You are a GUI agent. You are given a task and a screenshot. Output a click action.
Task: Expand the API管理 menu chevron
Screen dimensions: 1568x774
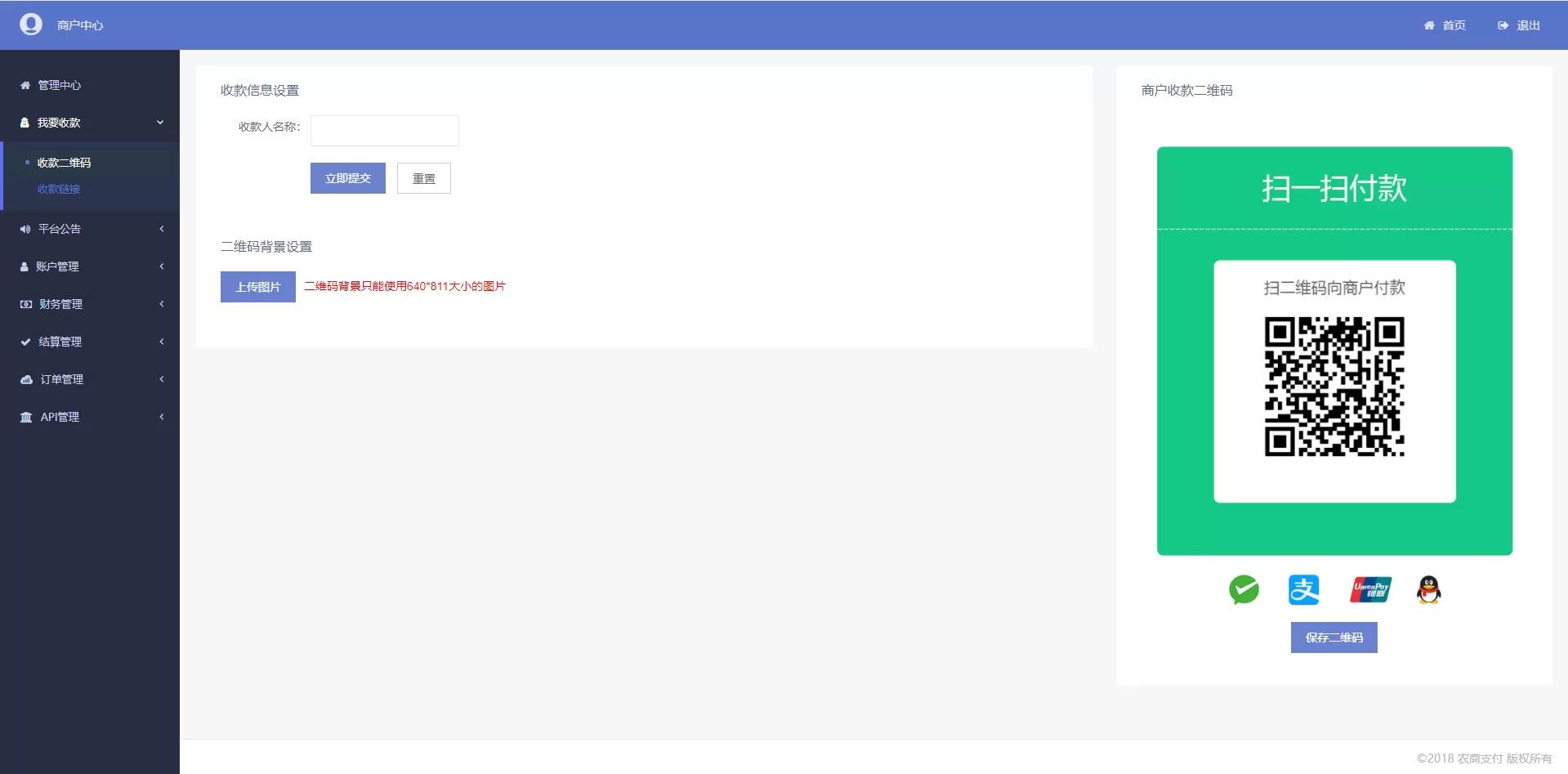tap(162, 417)
